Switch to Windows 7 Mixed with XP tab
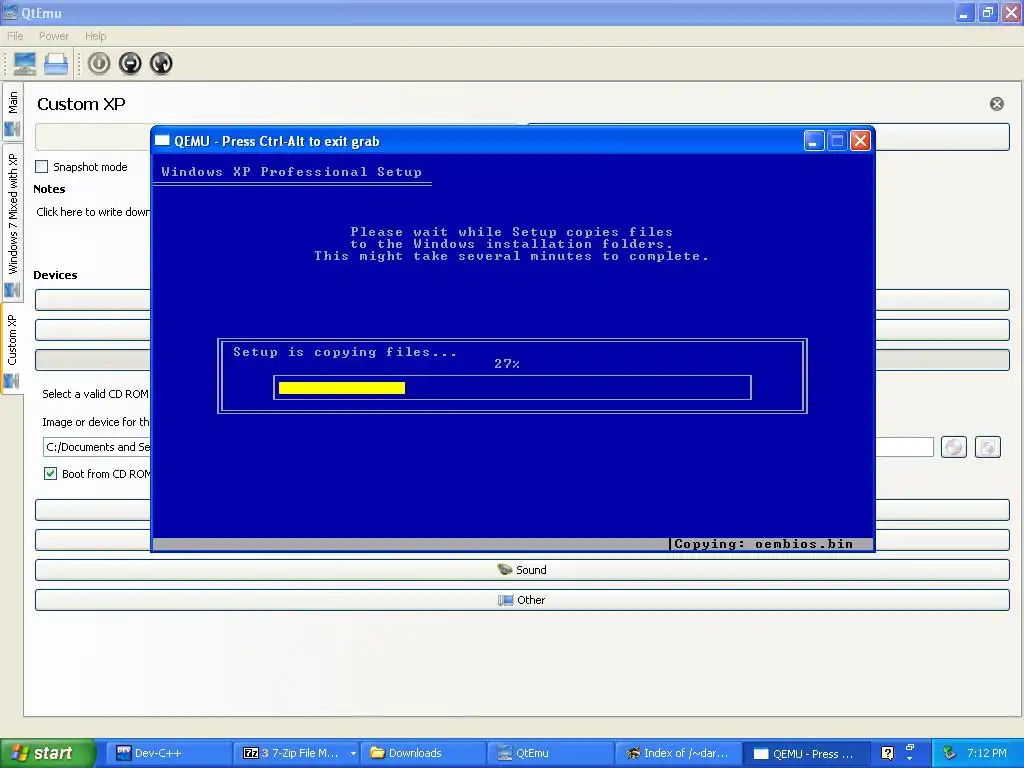The height and width of the screenshot is (768, 1024). click(12, 222)
